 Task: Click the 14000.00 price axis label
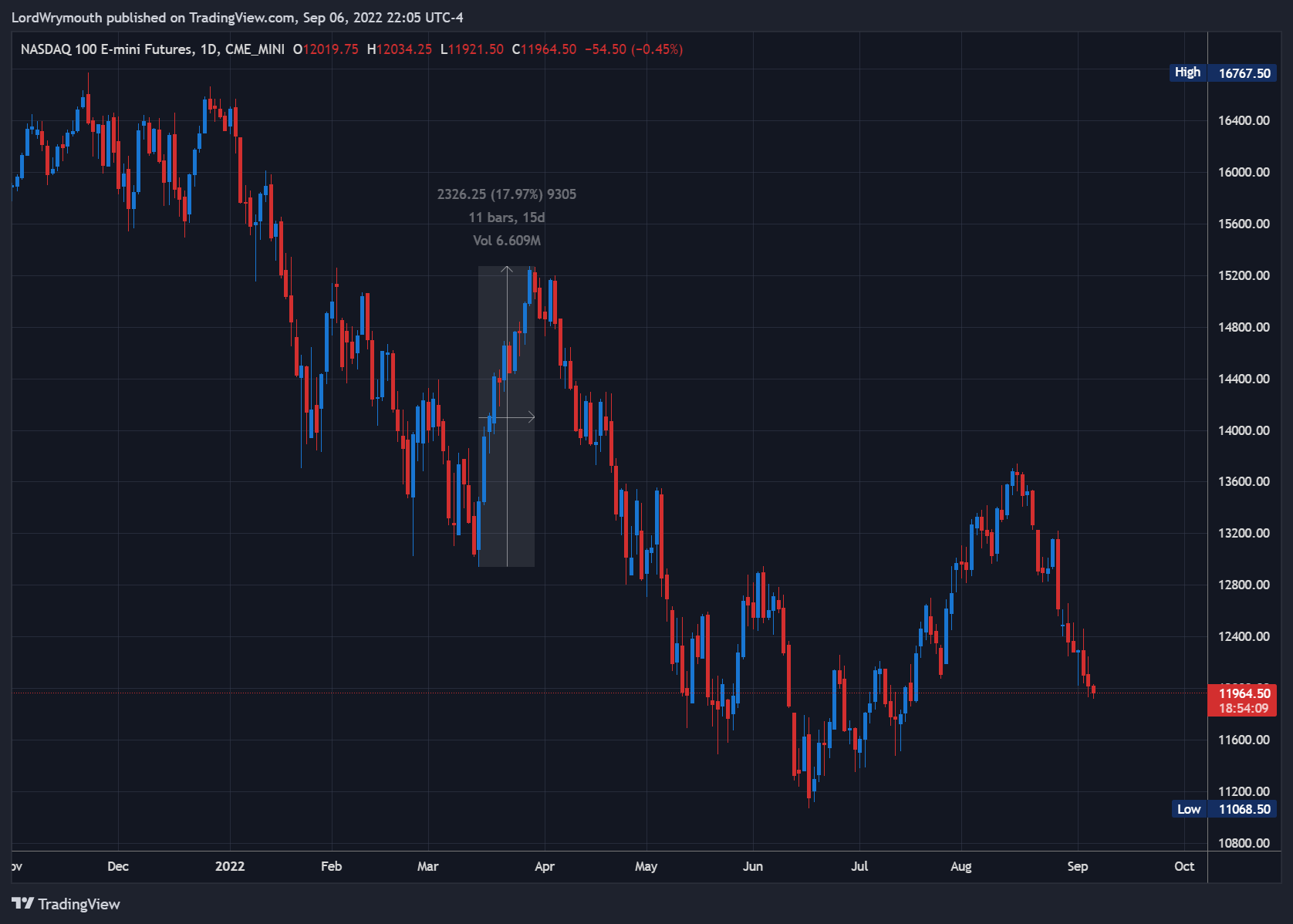click(1244, 430)
